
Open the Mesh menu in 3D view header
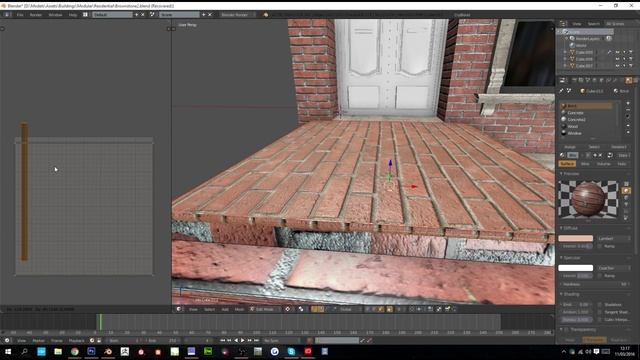coord(239,309)
